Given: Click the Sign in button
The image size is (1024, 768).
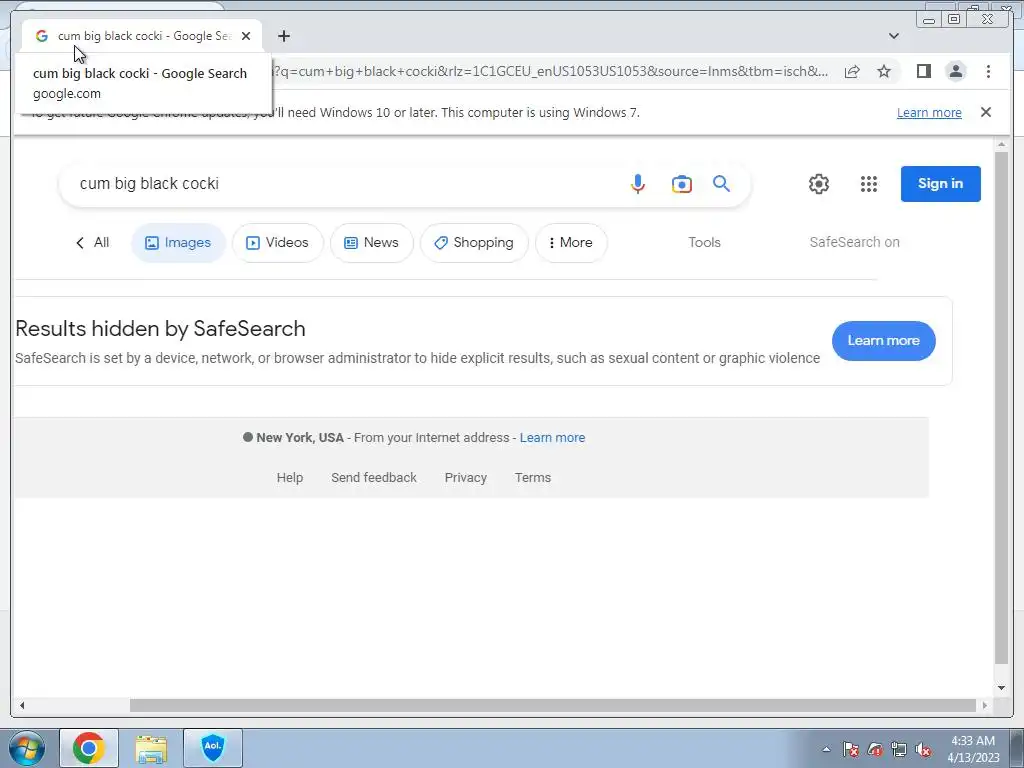Looking at the screenshot, I should click(940, 184).
